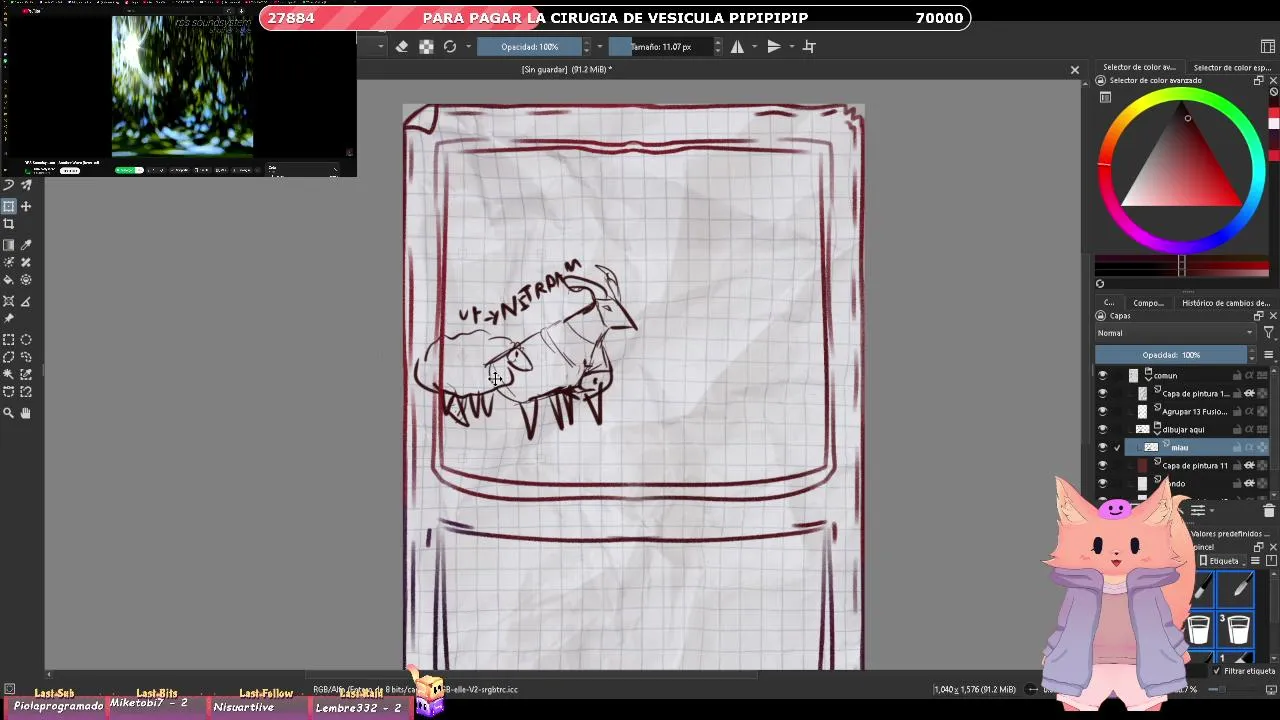
Task: Select the color sampler eyedropper tool
Action: [26, 245]
